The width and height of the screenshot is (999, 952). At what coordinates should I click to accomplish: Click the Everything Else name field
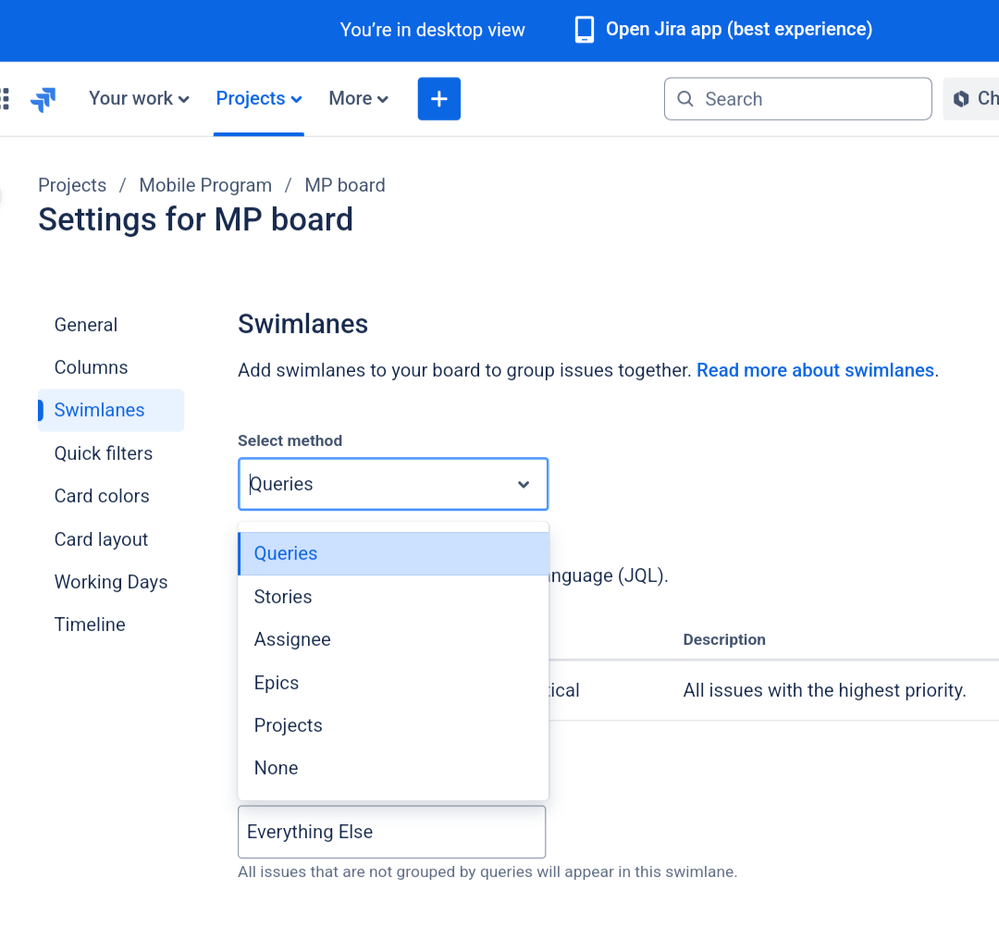(392, 832)
